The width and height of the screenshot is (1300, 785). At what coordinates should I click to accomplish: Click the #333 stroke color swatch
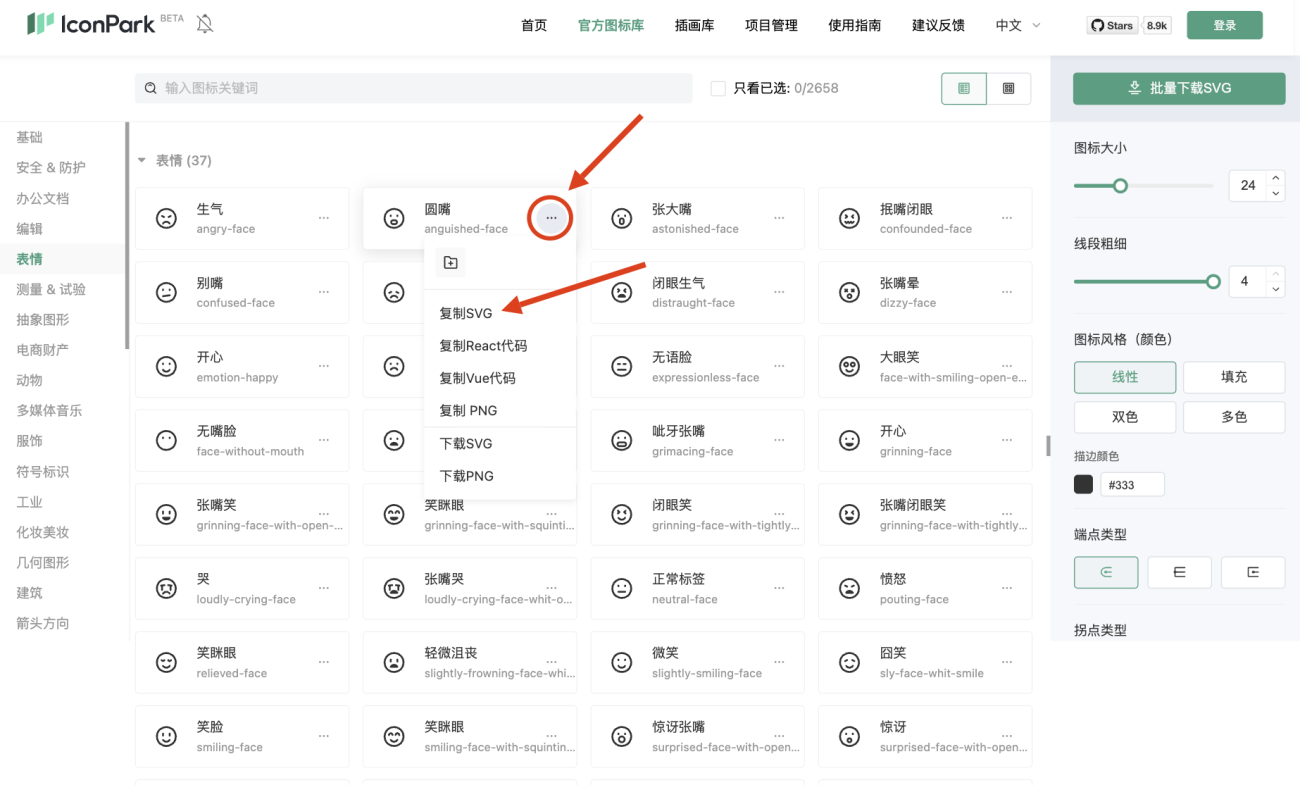pyautogui.click(x=1083, y=484)
